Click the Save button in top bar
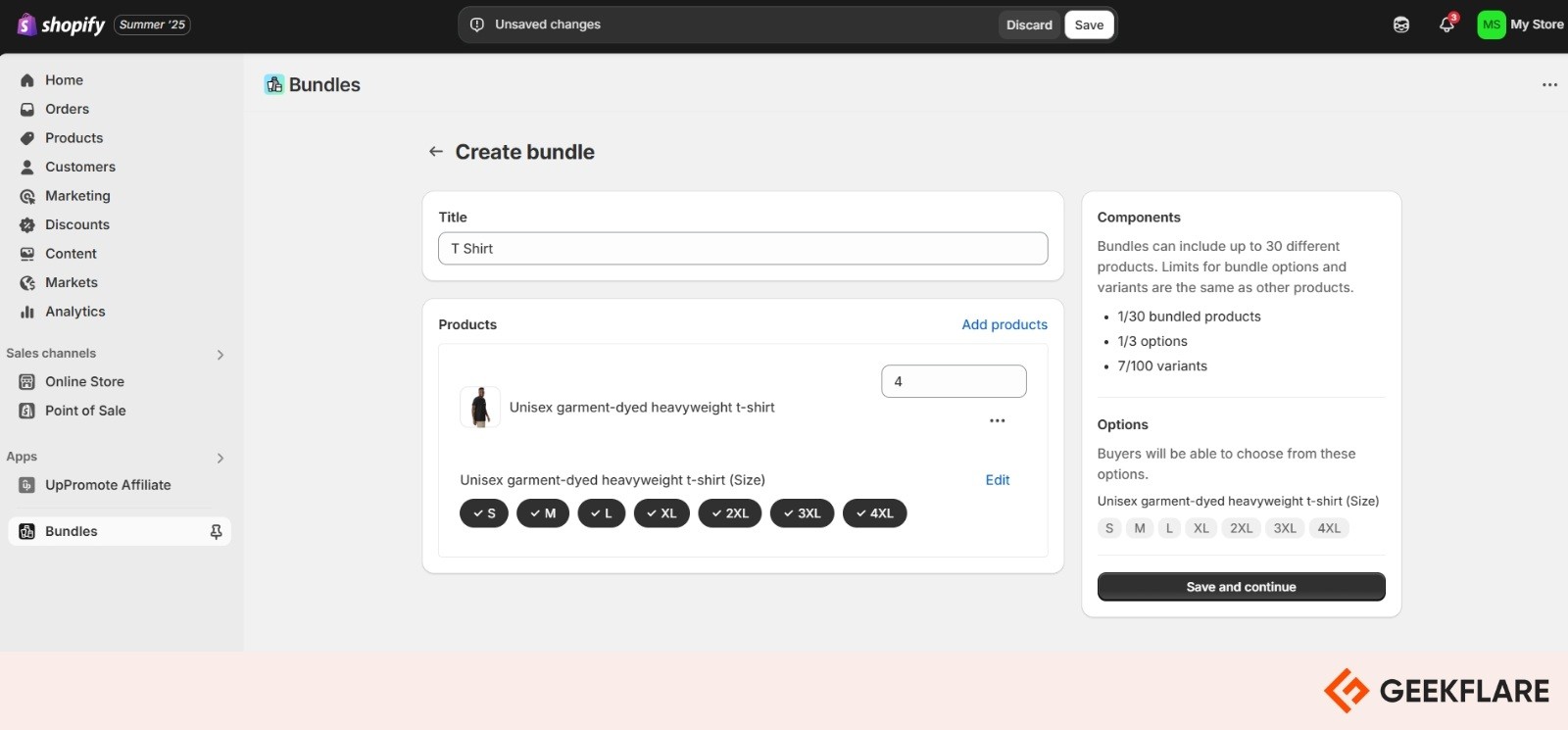Viewport: 1568px width, 730px height. pyautogui.click(x=1089, y=25)
